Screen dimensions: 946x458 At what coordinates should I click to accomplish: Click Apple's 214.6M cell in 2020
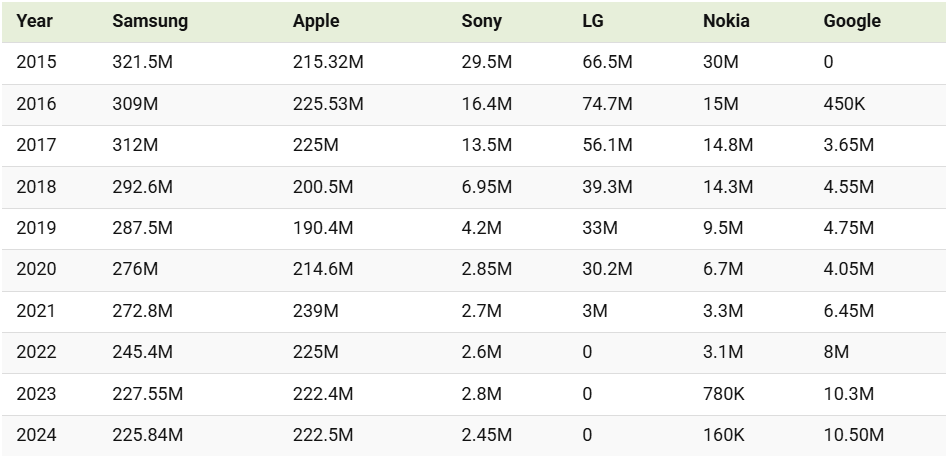click(x=323, y=269)
